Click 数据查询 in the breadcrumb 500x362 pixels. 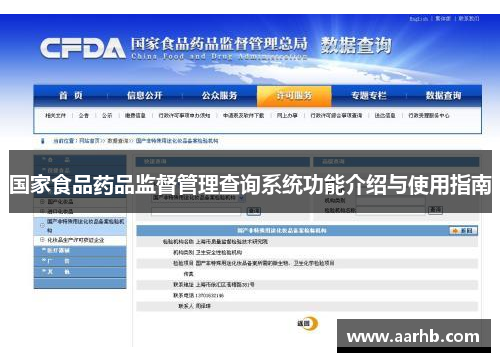pos(118,141)
